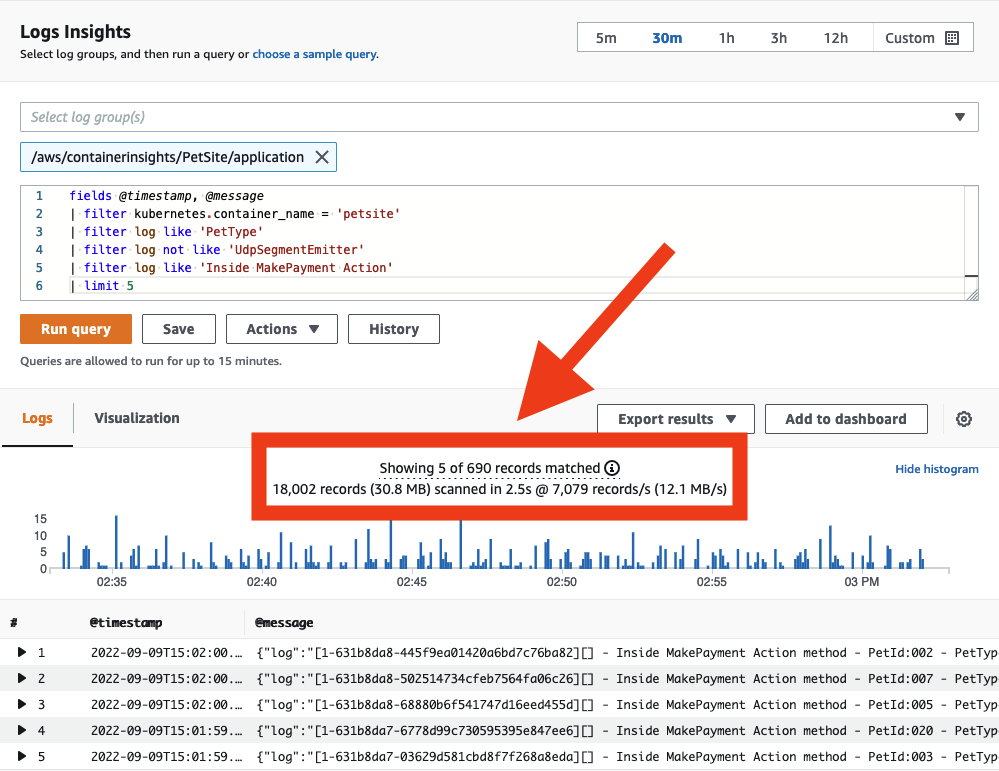999x771 pixels.
Task: Select the 30m time range
Action: click(667, 38)
